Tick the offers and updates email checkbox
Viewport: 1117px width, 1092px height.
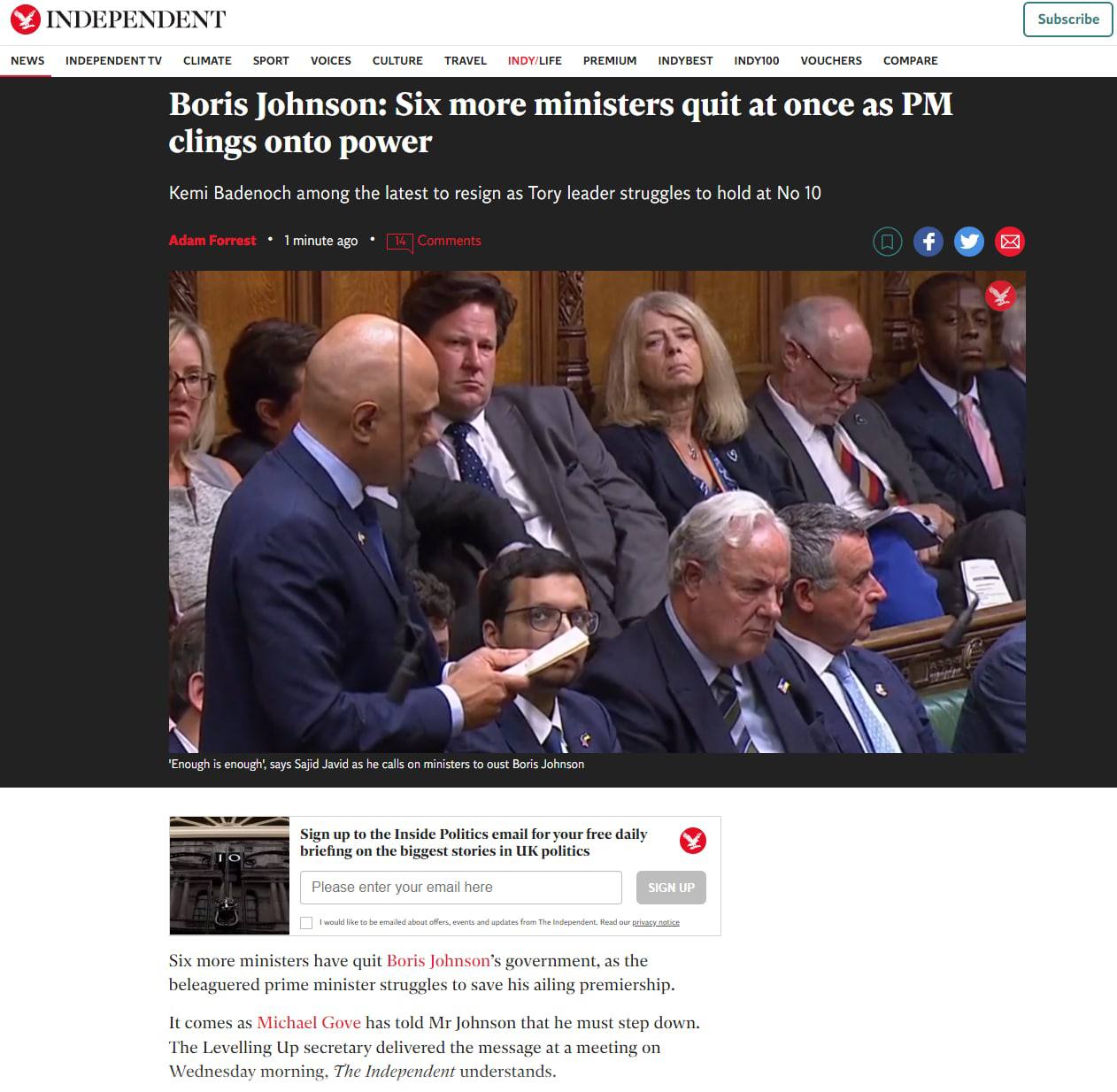(x=306, y=922)
